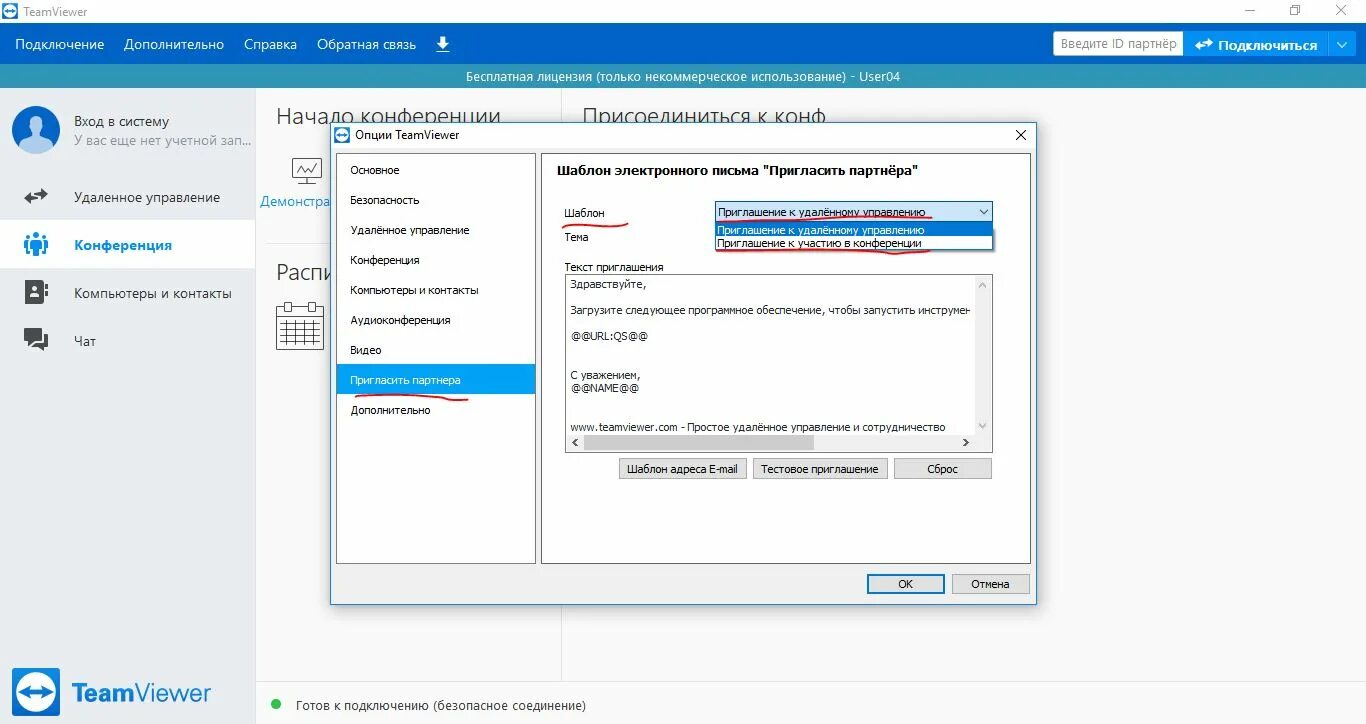Click the calendar schedule icon
The width and height of the screenshot is (1366, 724).
point(300,325)
